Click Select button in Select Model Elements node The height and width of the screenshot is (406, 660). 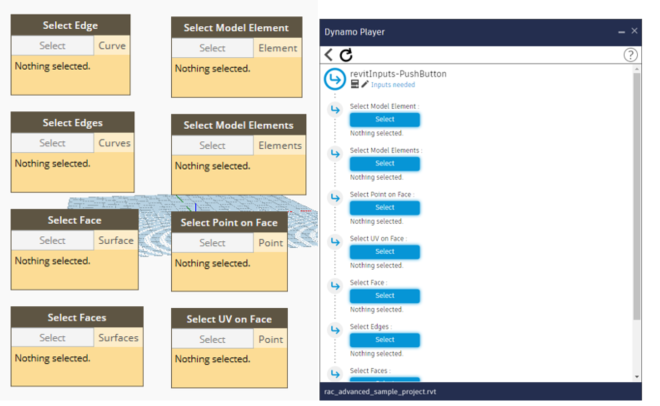coord(212,146)
